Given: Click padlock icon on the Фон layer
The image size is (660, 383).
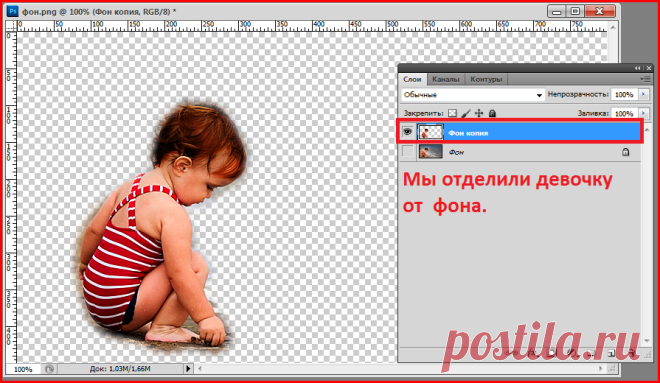Looking at the screenshot, I should 625,152.
